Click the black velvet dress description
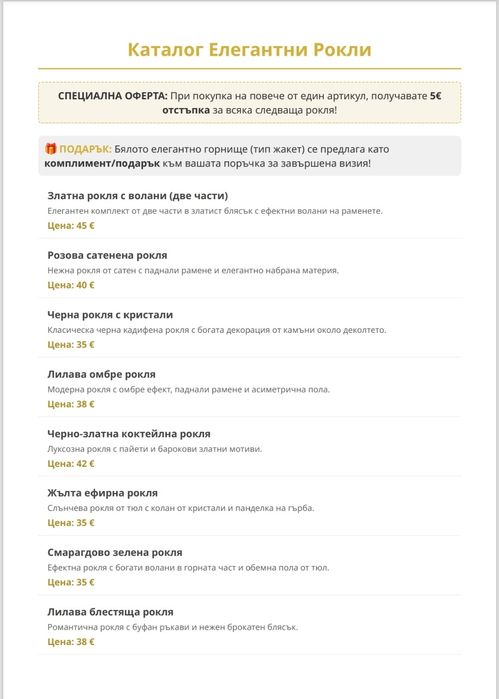 pos(217,330)
